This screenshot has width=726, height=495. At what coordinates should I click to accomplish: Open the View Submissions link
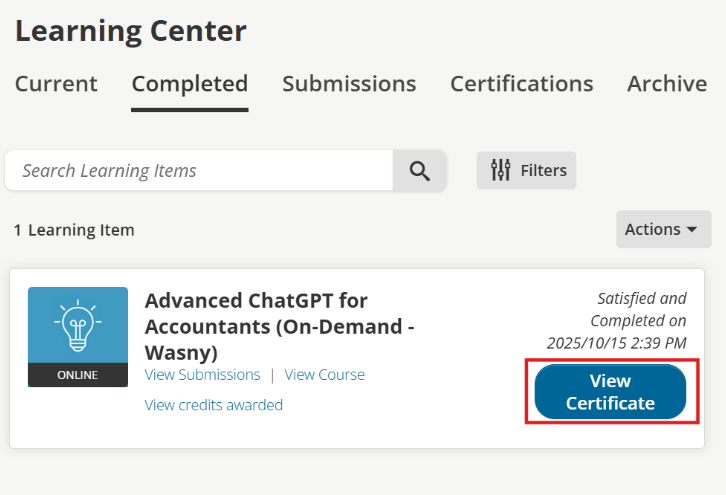[x=202, y=375]
